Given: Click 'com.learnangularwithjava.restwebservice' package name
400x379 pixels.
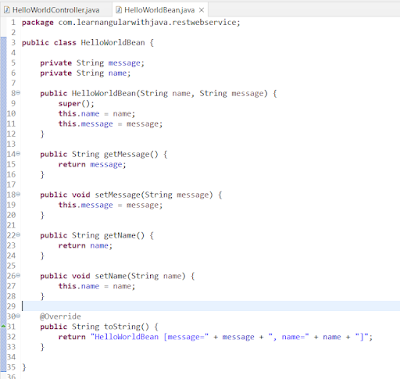Looking at the screenshot, I should pyautogui.click(x=147, y=22).
